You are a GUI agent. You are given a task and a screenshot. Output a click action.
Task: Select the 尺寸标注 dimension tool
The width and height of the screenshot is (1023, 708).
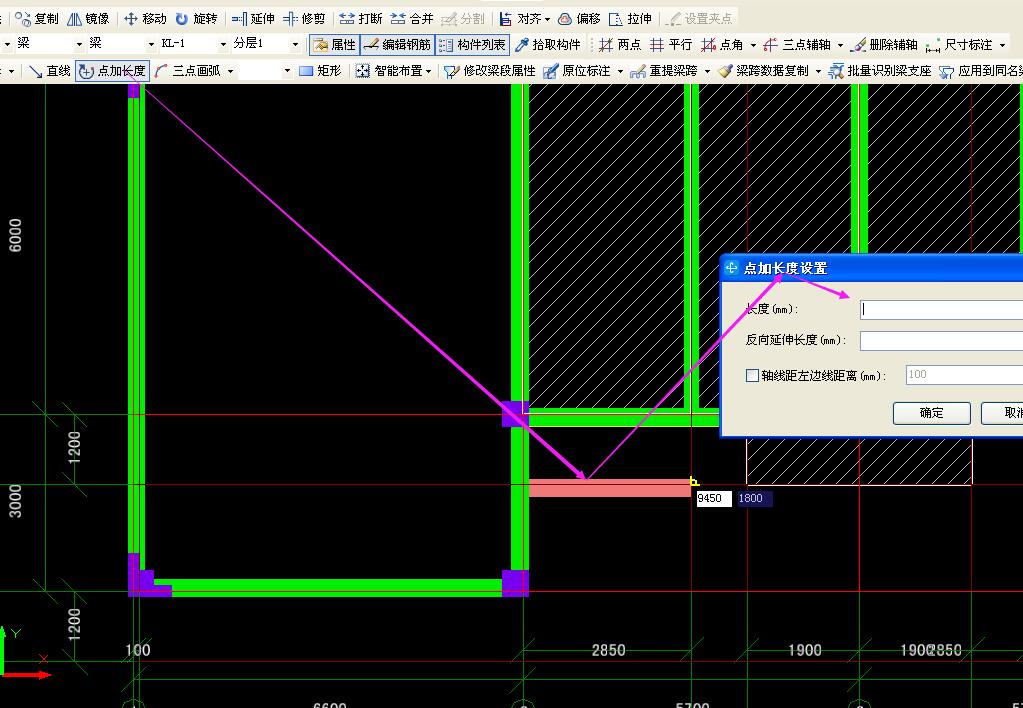coord(960,44)
